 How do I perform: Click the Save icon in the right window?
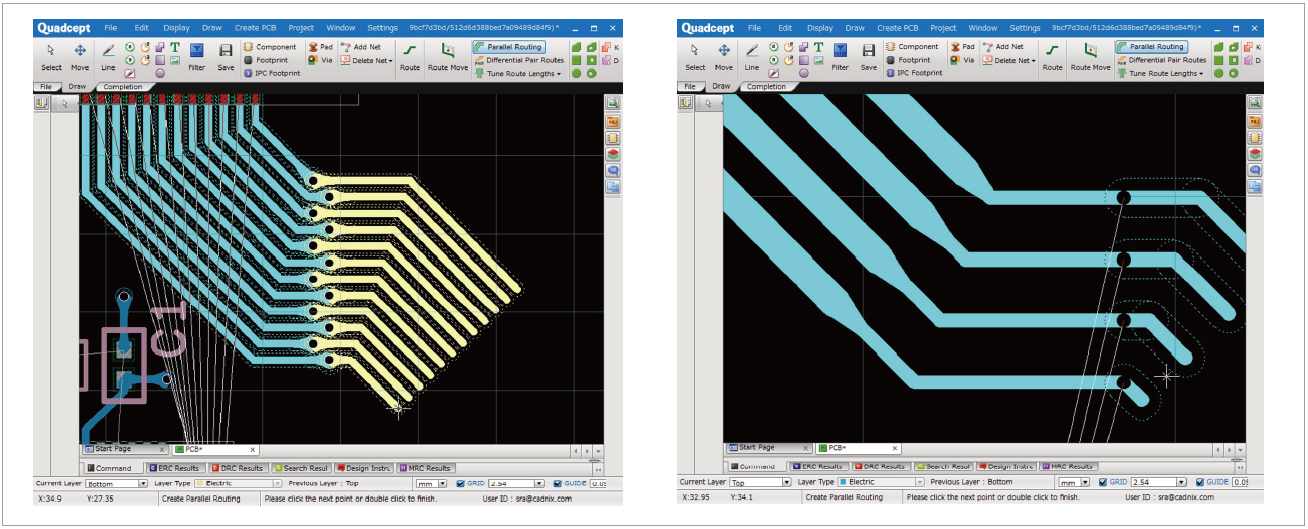coord(868,56)
